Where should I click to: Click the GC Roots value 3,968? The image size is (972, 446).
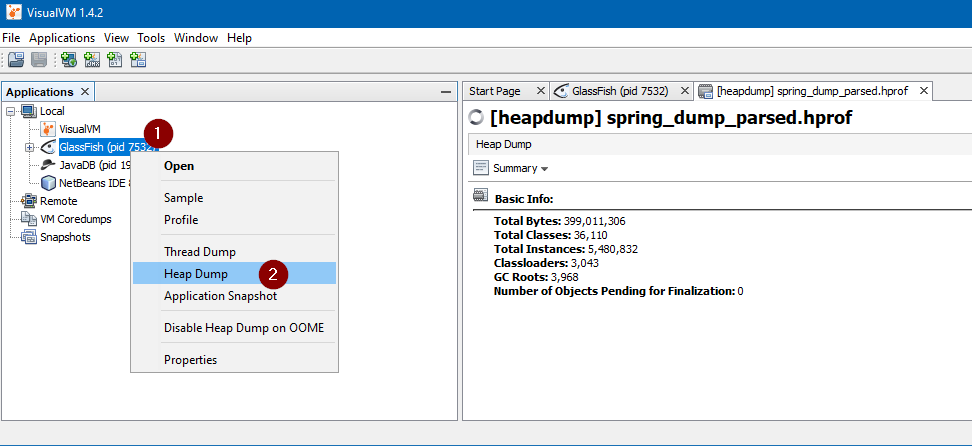563,277
